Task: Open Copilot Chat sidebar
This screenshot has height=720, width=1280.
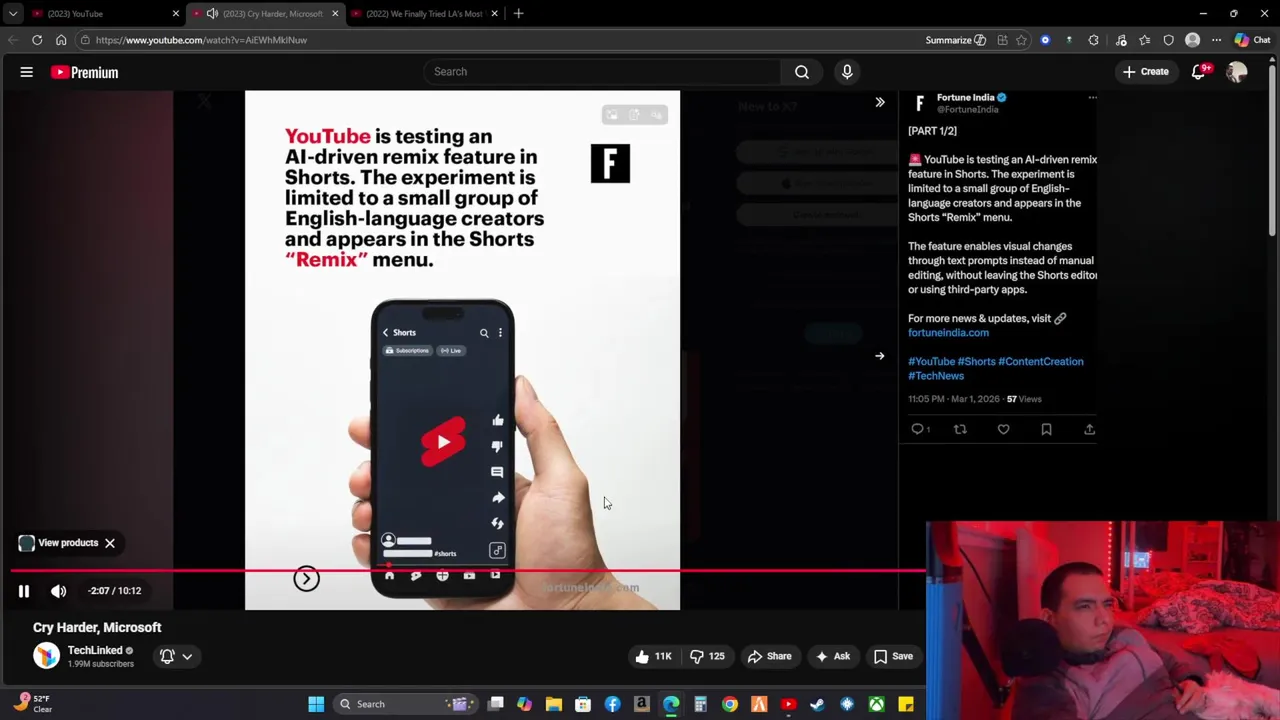Action: click(x=1252, y=40)
